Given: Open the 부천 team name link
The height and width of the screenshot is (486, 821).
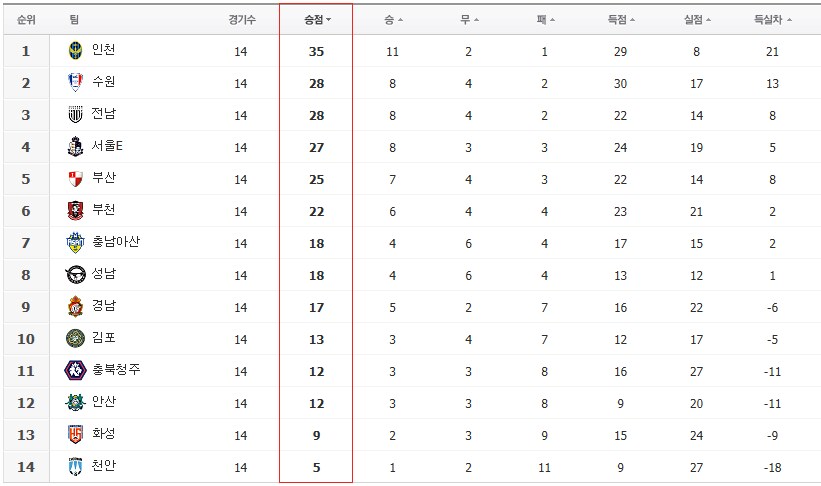Looking at the screenshot, I should tap(104, 209).
